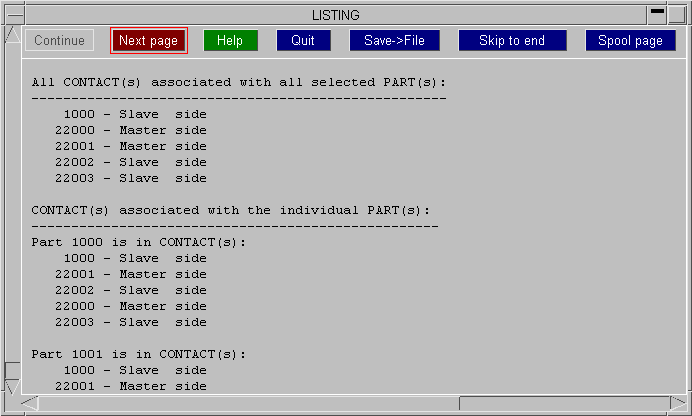Image resolution: width=692 pixels, height=416 pixels.
Task: Click the vertical scrollbar up arrow
Action: (12, 34)
